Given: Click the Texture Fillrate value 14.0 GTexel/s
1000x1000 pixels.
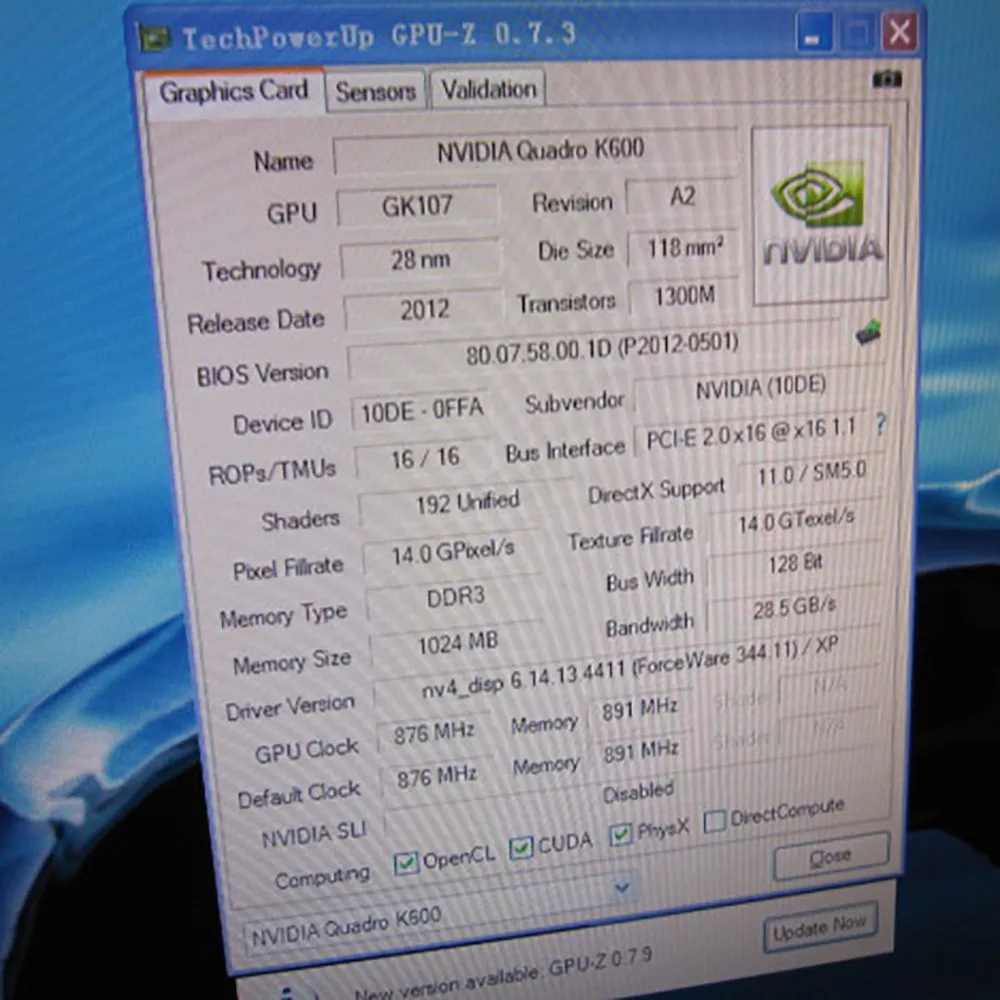Looking at the screenshot, I should pos(796,522).
